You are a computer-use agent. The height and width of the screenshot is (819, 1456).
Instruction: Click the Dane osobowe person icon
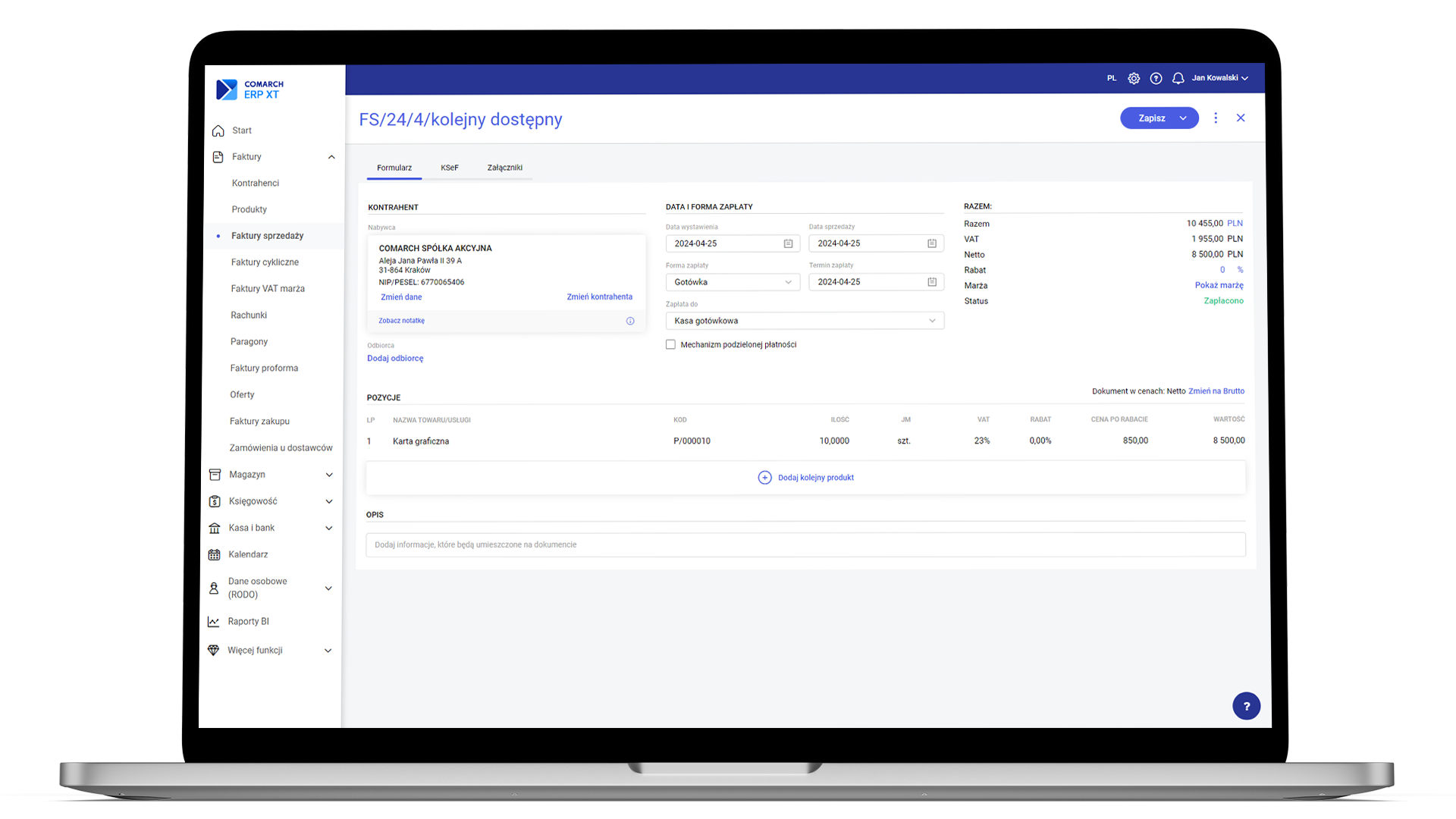[x=214, y=588]
